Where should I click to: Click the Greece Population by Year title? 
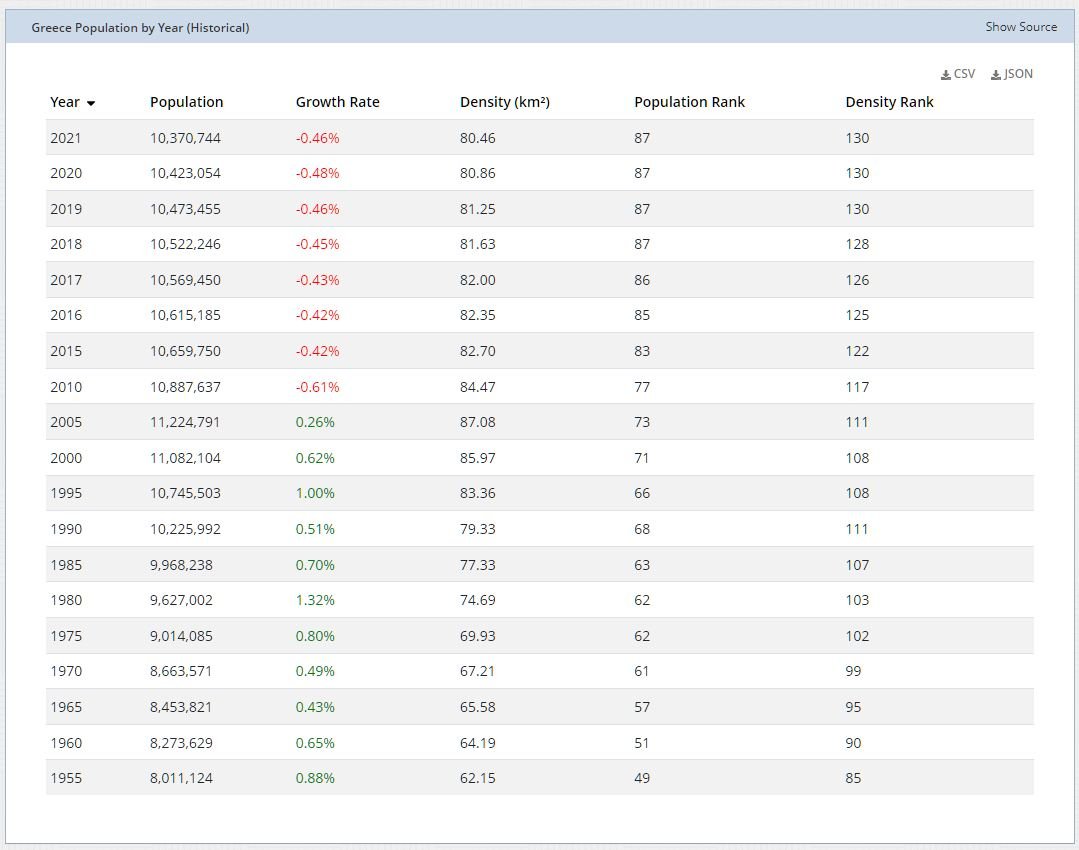click(140, 28)
